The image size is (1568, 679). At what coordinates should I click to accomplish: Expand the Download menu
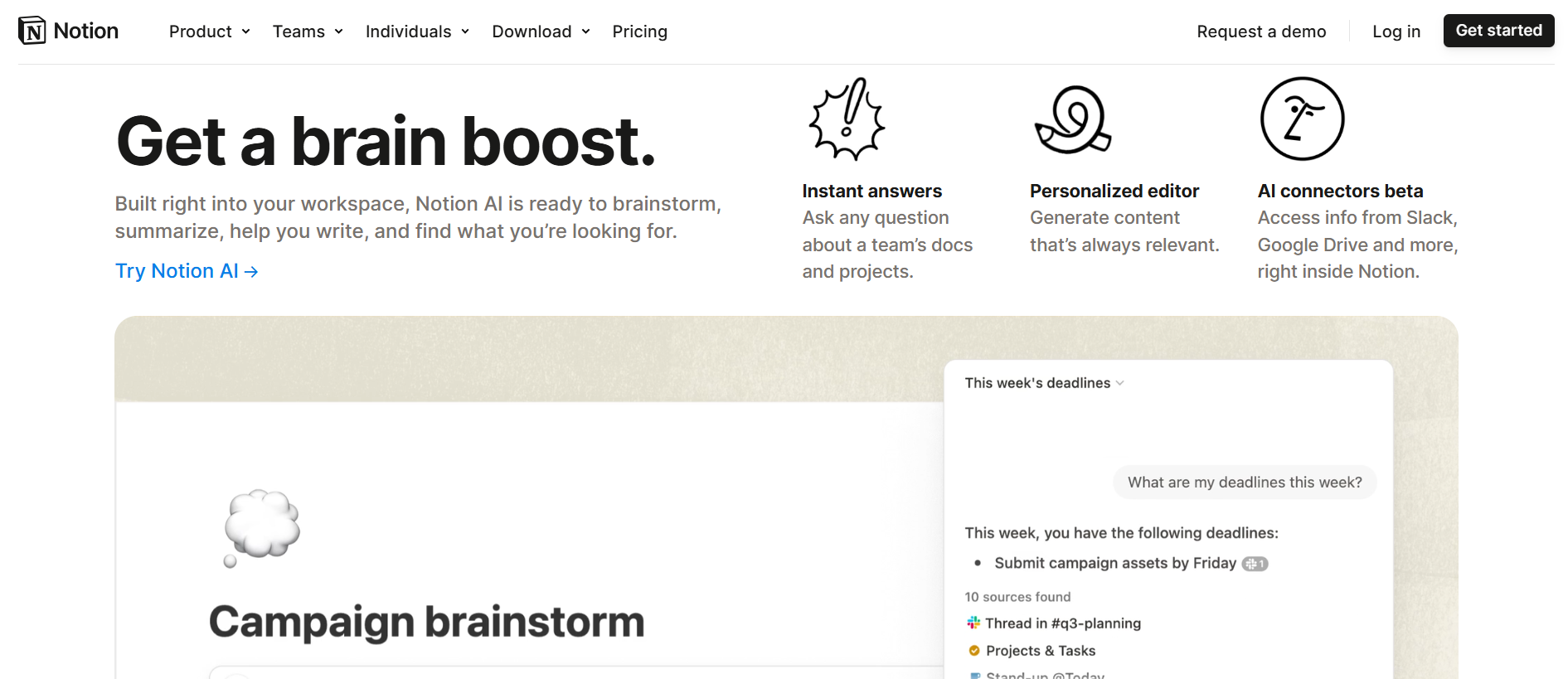pyautogui.click(x=541, y=32)
